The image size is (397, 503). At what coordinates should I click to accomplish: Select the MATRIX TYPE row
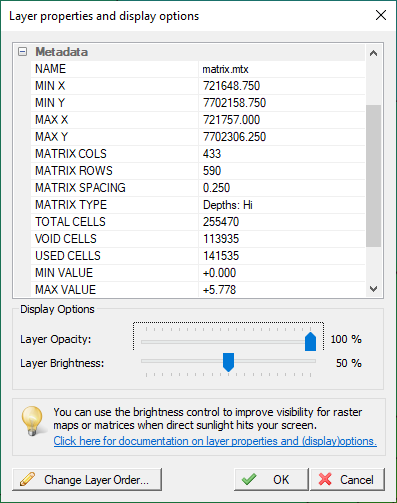tap(198, 205)
